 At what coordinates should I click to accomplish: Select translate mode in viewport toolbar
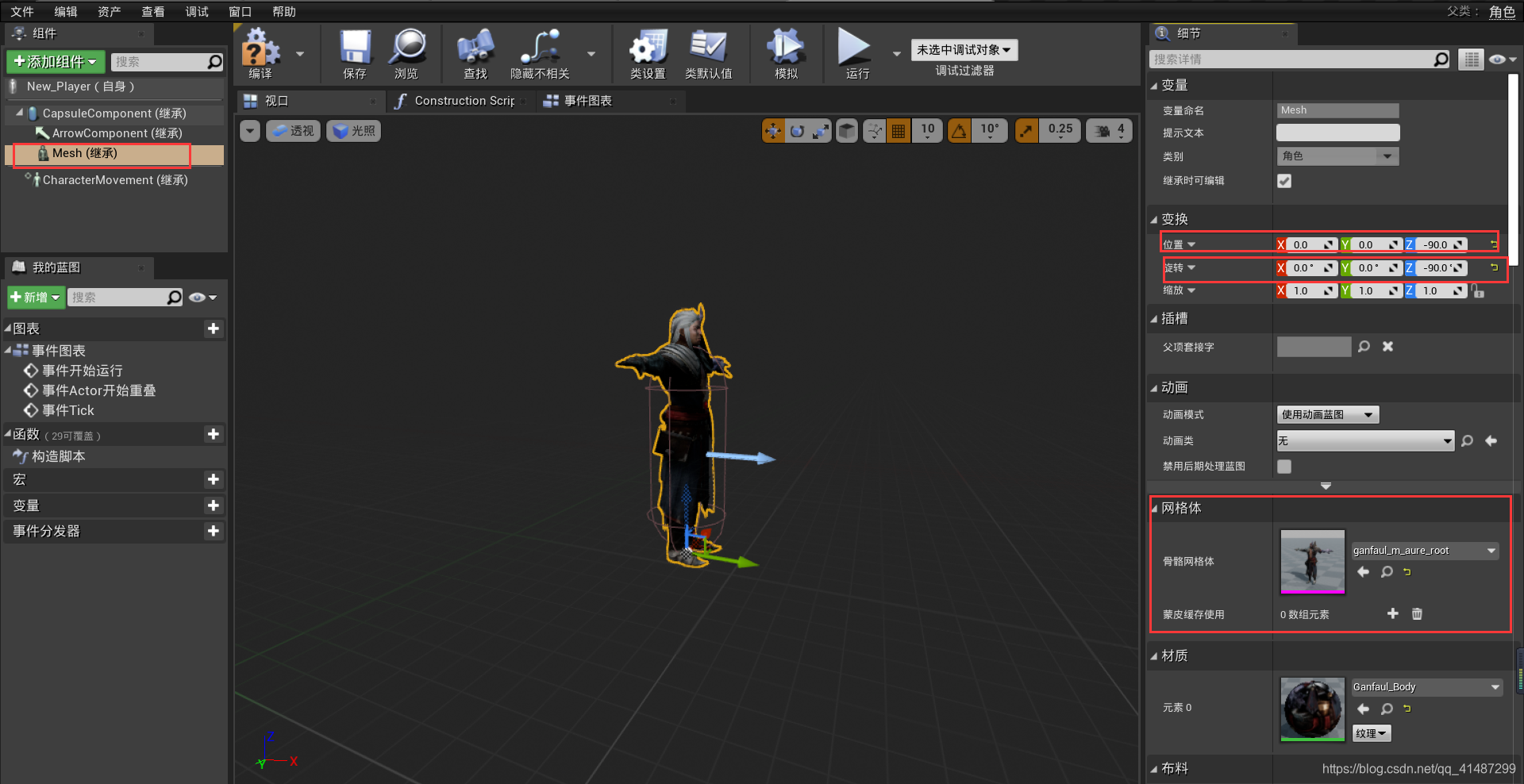(773, 131)
